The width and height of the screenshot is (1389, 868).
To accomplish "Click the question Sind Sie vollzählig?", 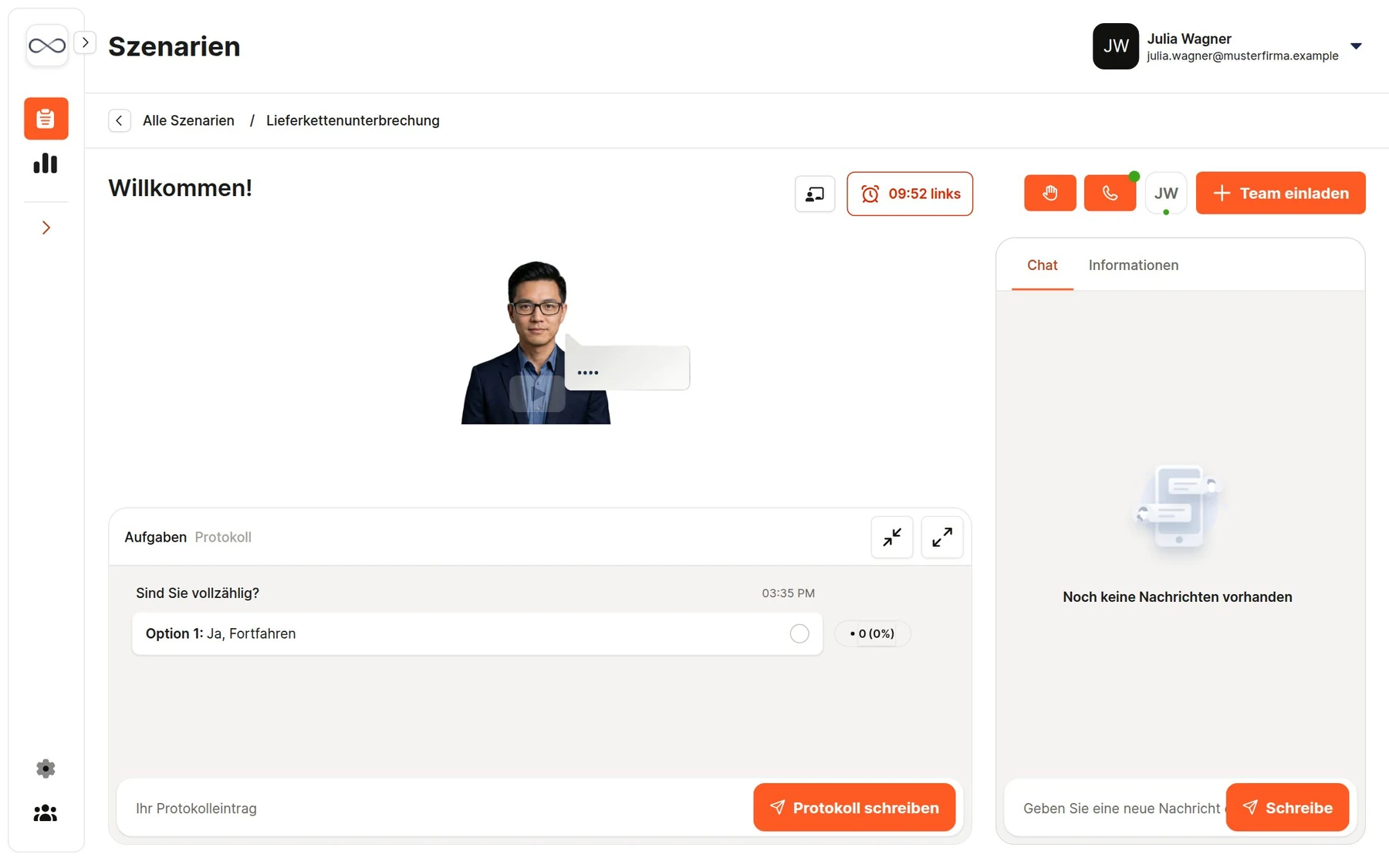I will click(x=198, y=593).
